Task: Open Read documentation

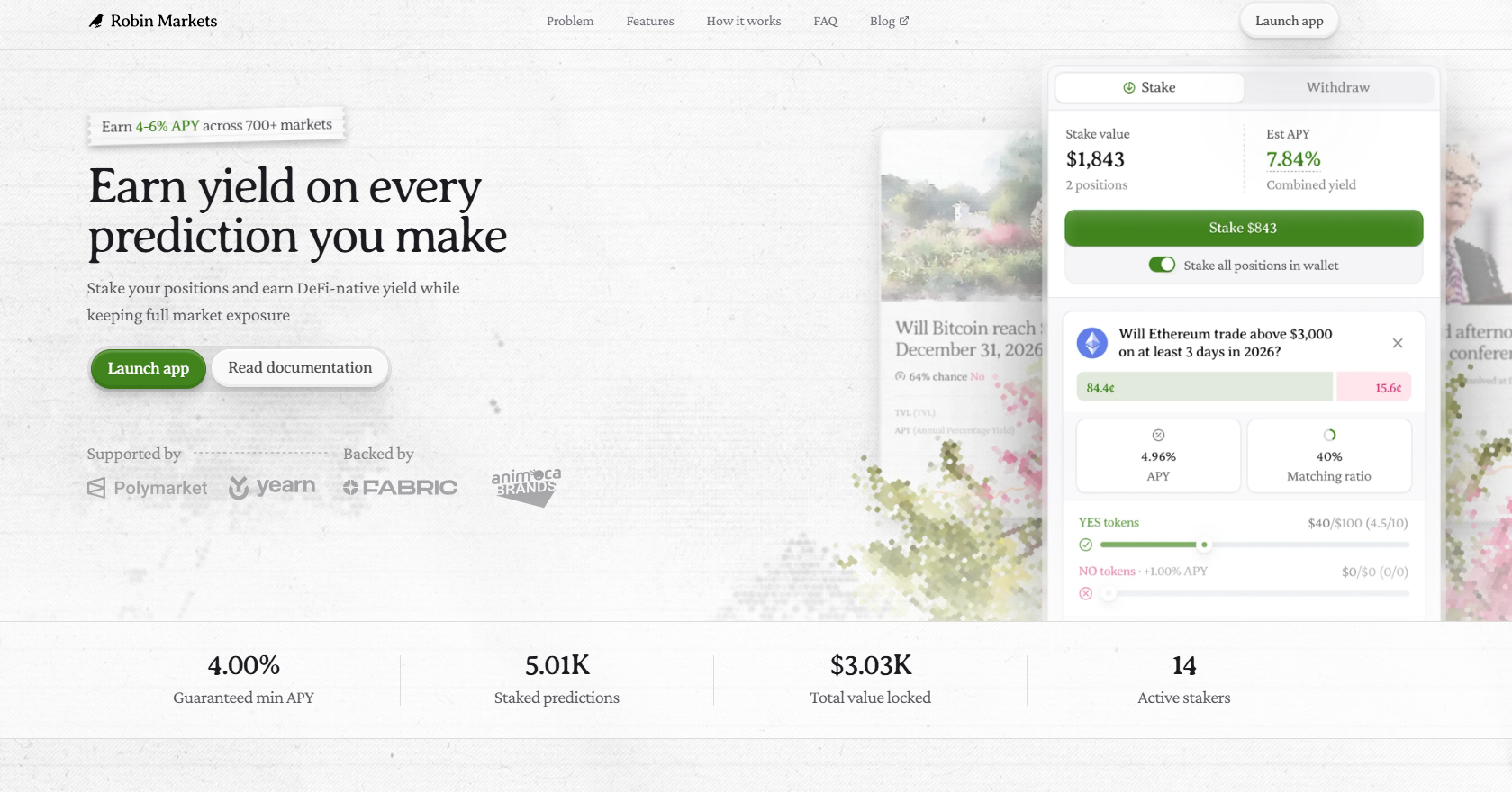Action: click(300, 367)
